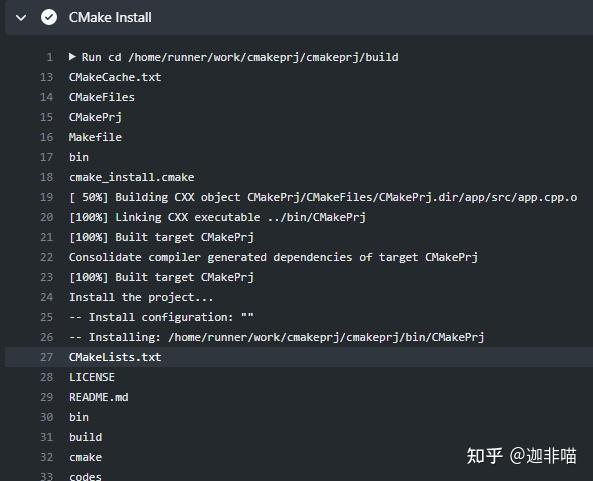
Task: Click the Zhihu watermark text
Action: 522,455
